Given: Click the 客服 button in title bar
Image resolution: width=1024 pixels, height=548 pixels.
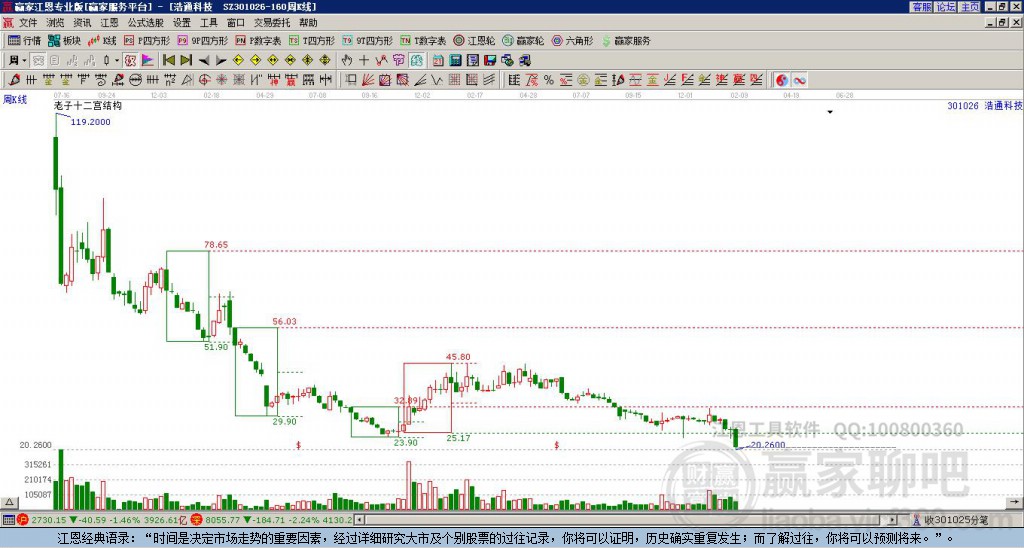Looking at the screenshot, I should [922, 7].
